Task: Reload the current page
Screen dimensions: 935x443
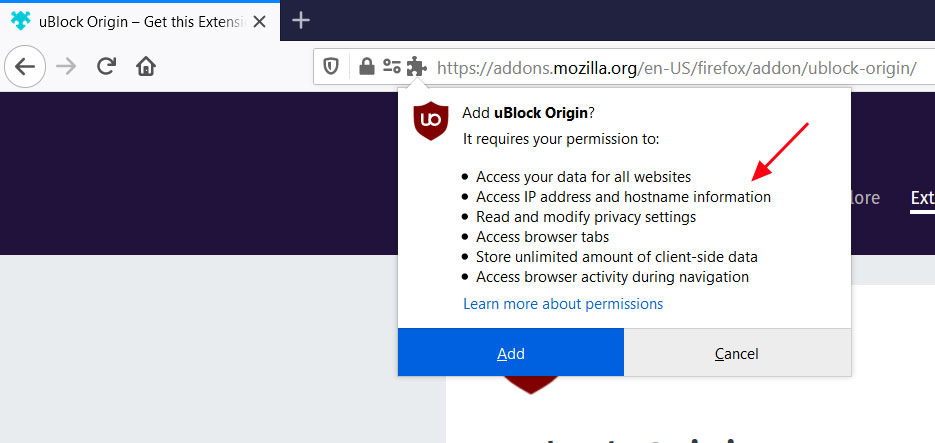Action: pyautogui.click(x=106, y=67)
